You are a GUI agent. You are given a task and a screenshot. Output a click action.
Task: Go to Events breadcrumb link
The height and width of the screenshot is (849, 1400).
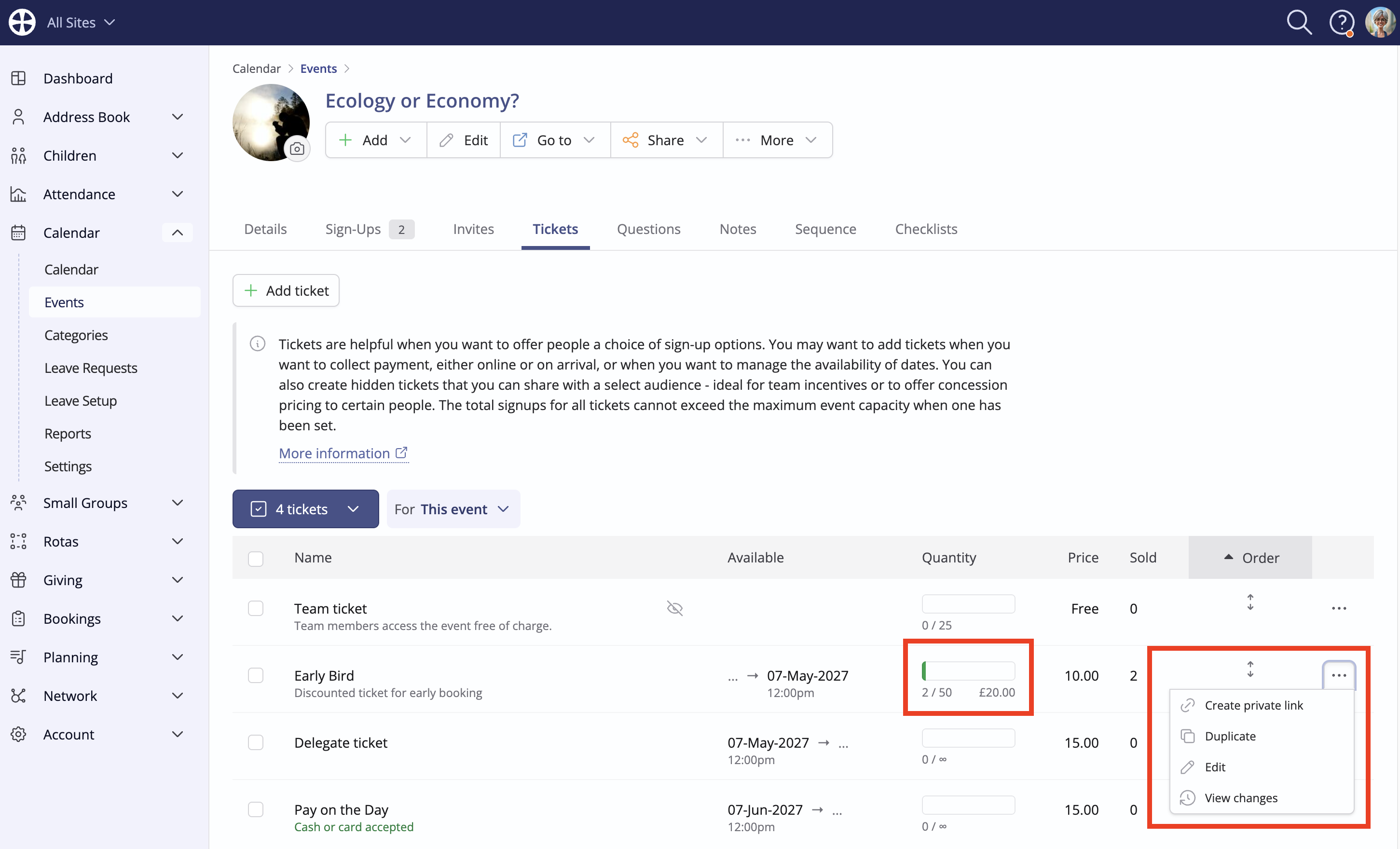tap(319, 68)
